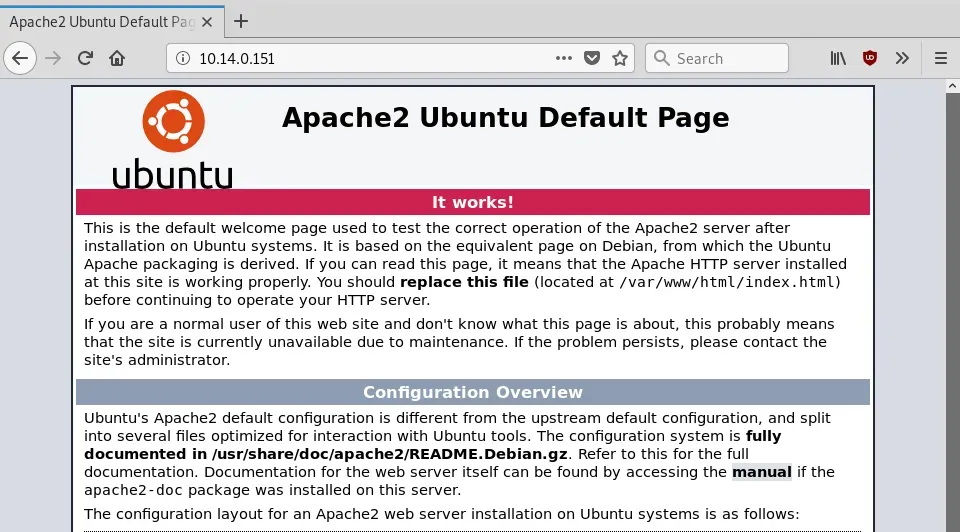The width and height of the screenshot is (960, 532).
Task: Show site information for 10.14.0.151
Action: tap(183, 59)
